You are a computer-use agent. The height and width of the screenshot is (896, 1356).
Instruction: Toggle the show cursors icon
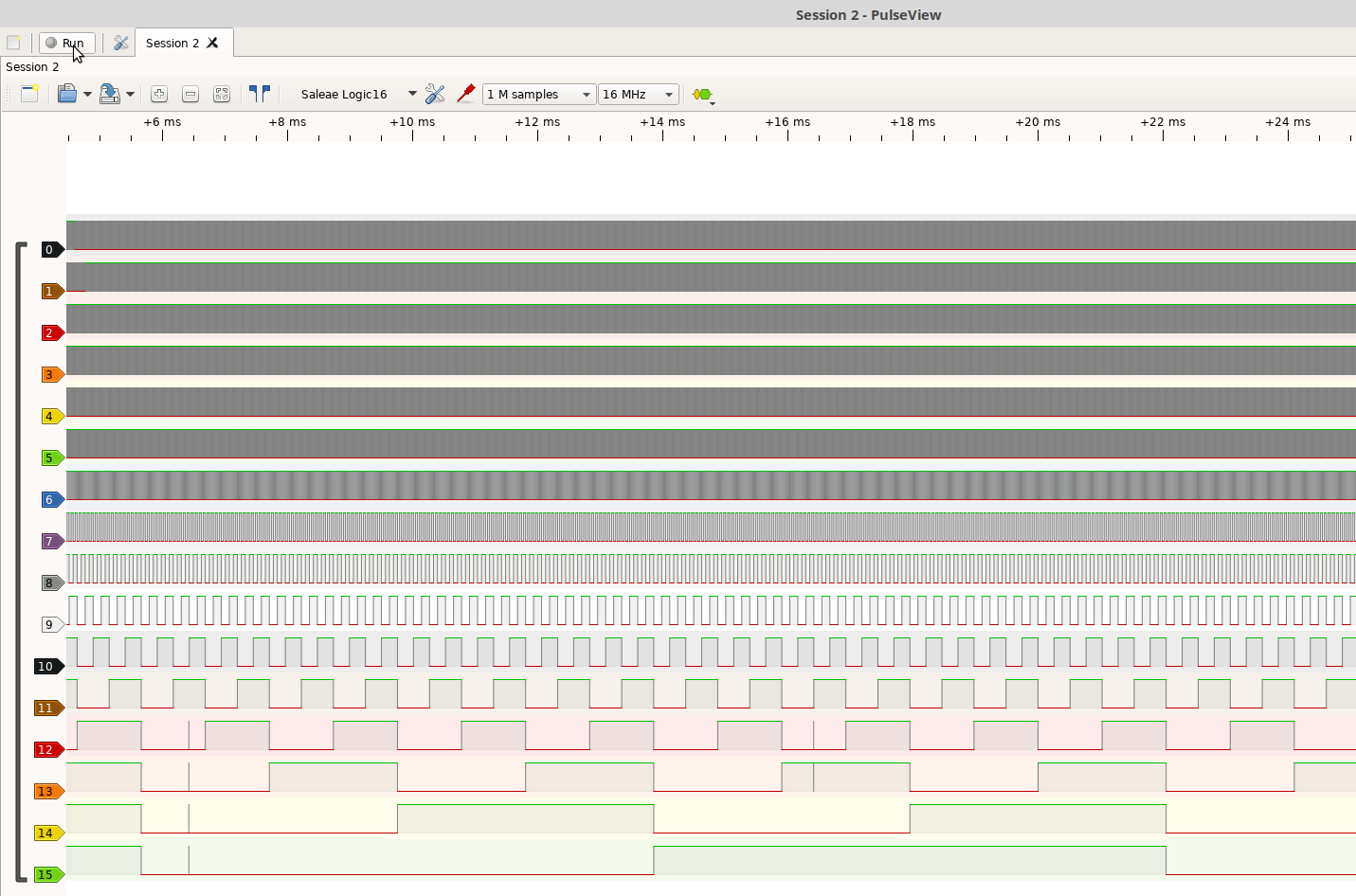(x=260, y=94)
